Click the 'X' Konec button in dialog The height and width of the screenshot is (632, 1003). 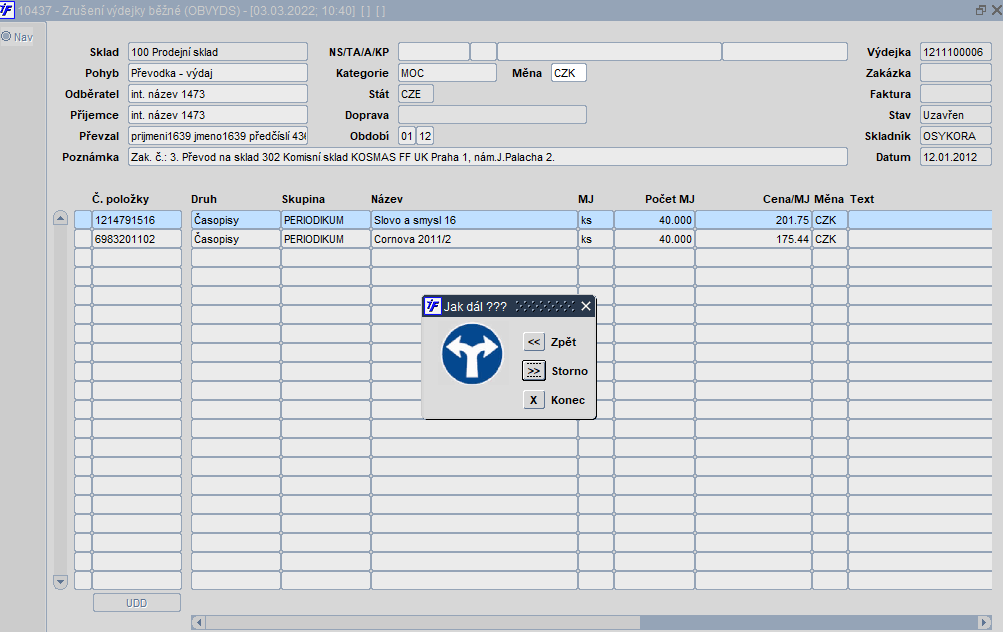pyautogui.click(x=533, y=400)
